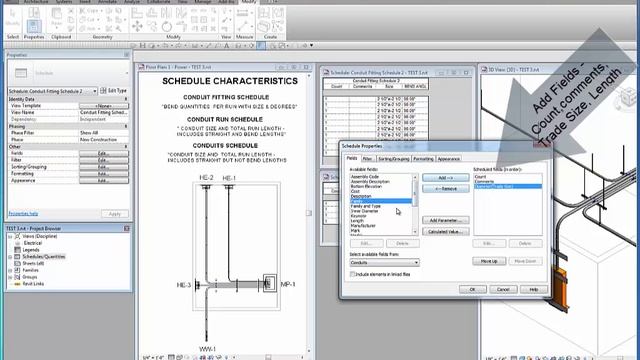The image size is (640, 360).
Task: Select Family and Type in available fields
Action: click(x=366, y=206)
